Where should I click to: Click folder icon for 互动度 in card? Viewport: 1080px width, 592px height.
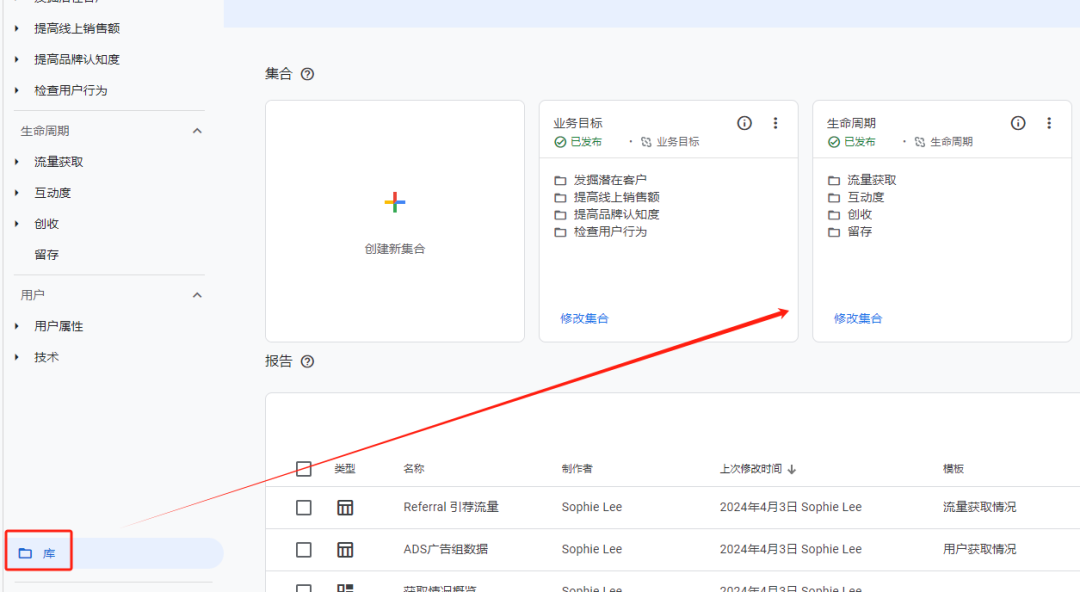833,198
